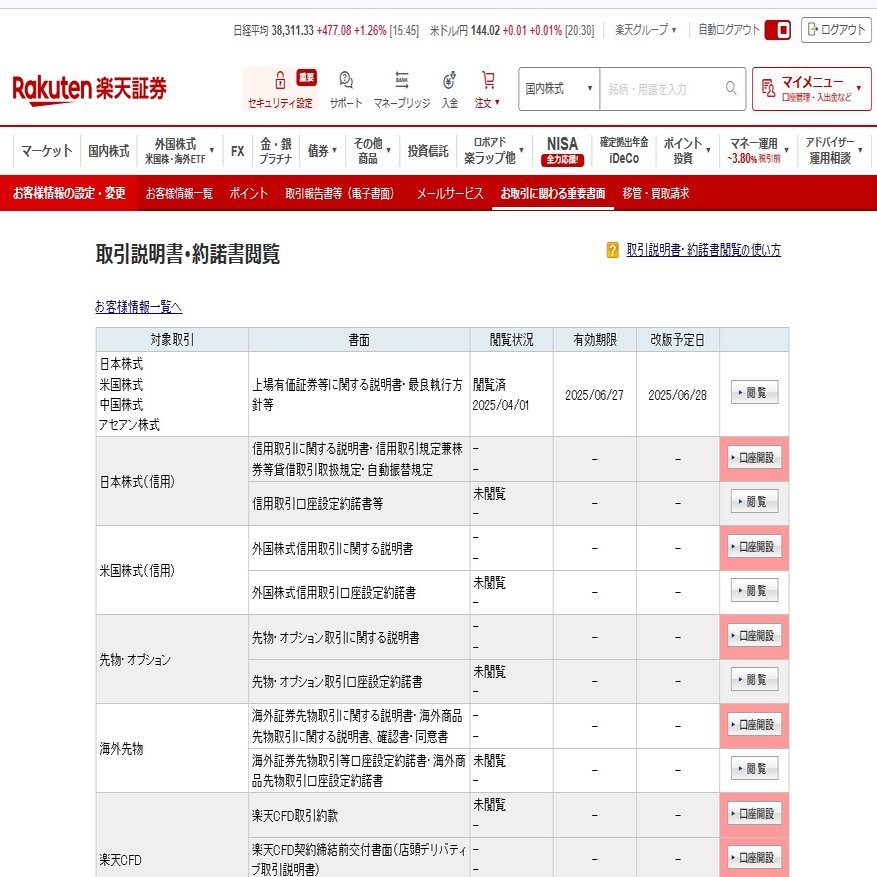Expand the My Menu dropdown

pyautogui.click(x=859, y=88)
